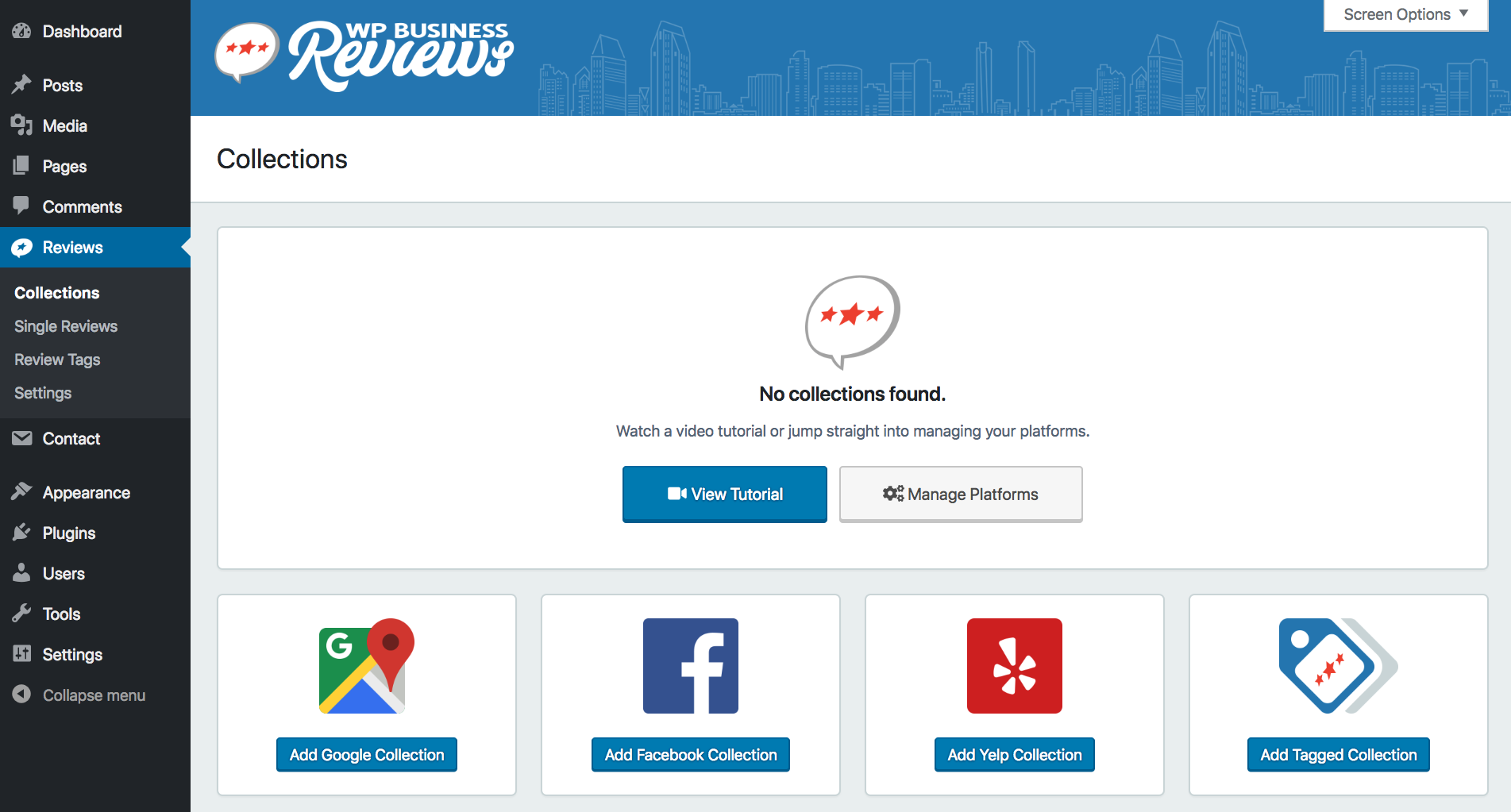Click the Collapse menu arrow icon
1511x812 pixels.
[x=21, y=695]
